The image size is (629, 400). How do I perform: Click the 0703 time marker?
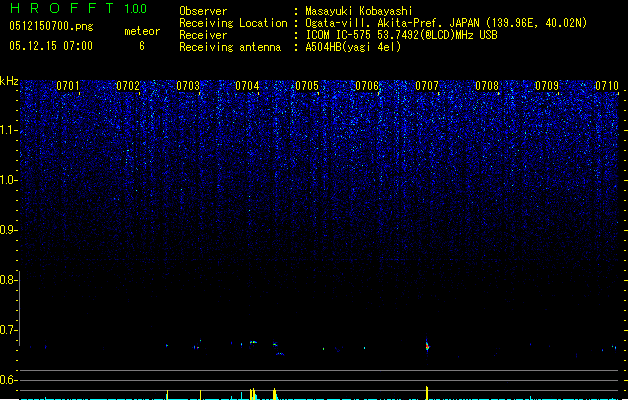click(188, 85)
